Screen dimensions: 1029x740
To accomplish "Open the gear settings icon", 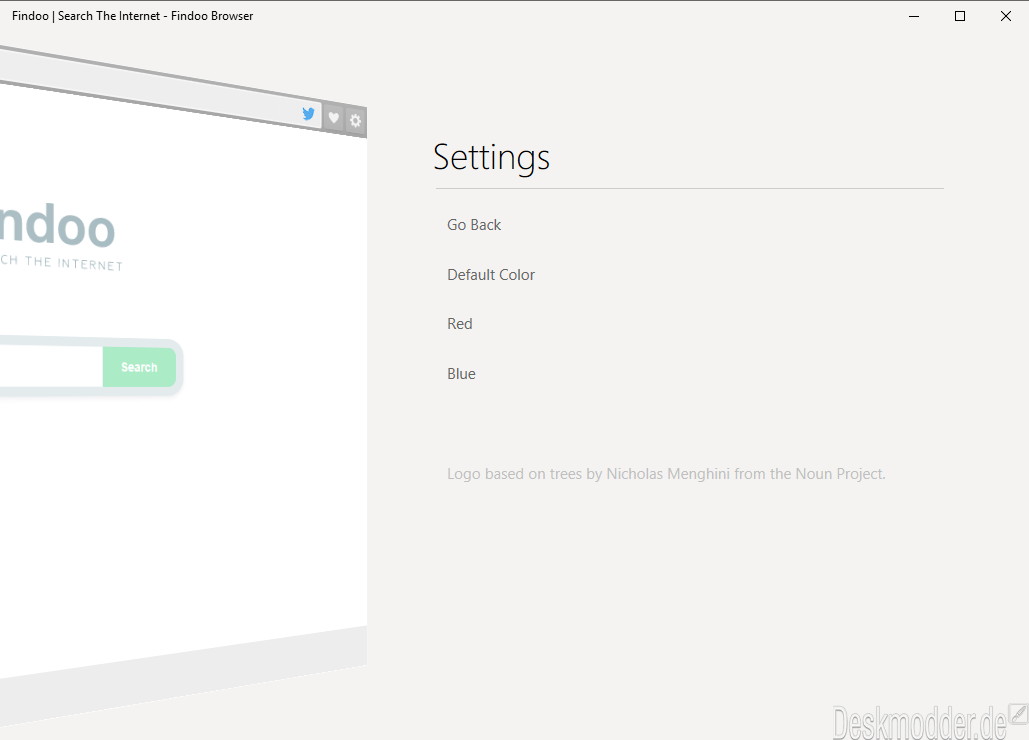I will (355, 121).
